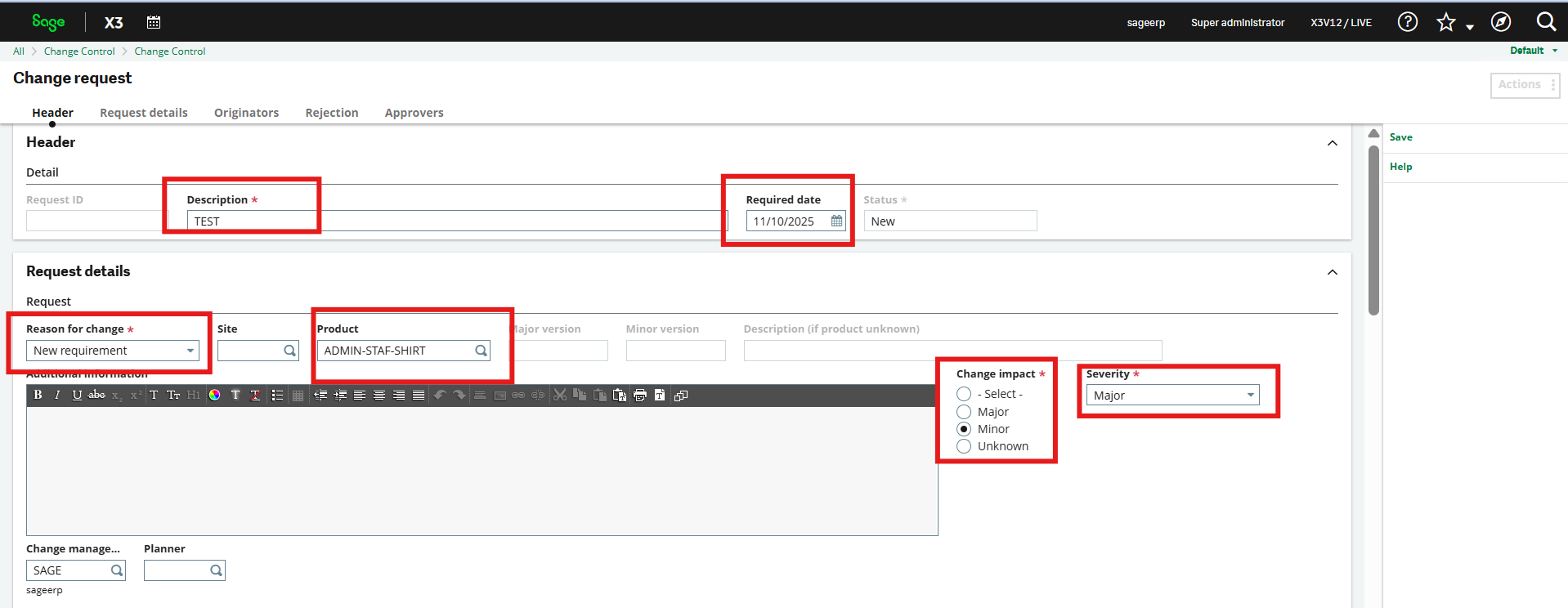
Task: Click sageerp user name
Action: [x=1145, y=23]
